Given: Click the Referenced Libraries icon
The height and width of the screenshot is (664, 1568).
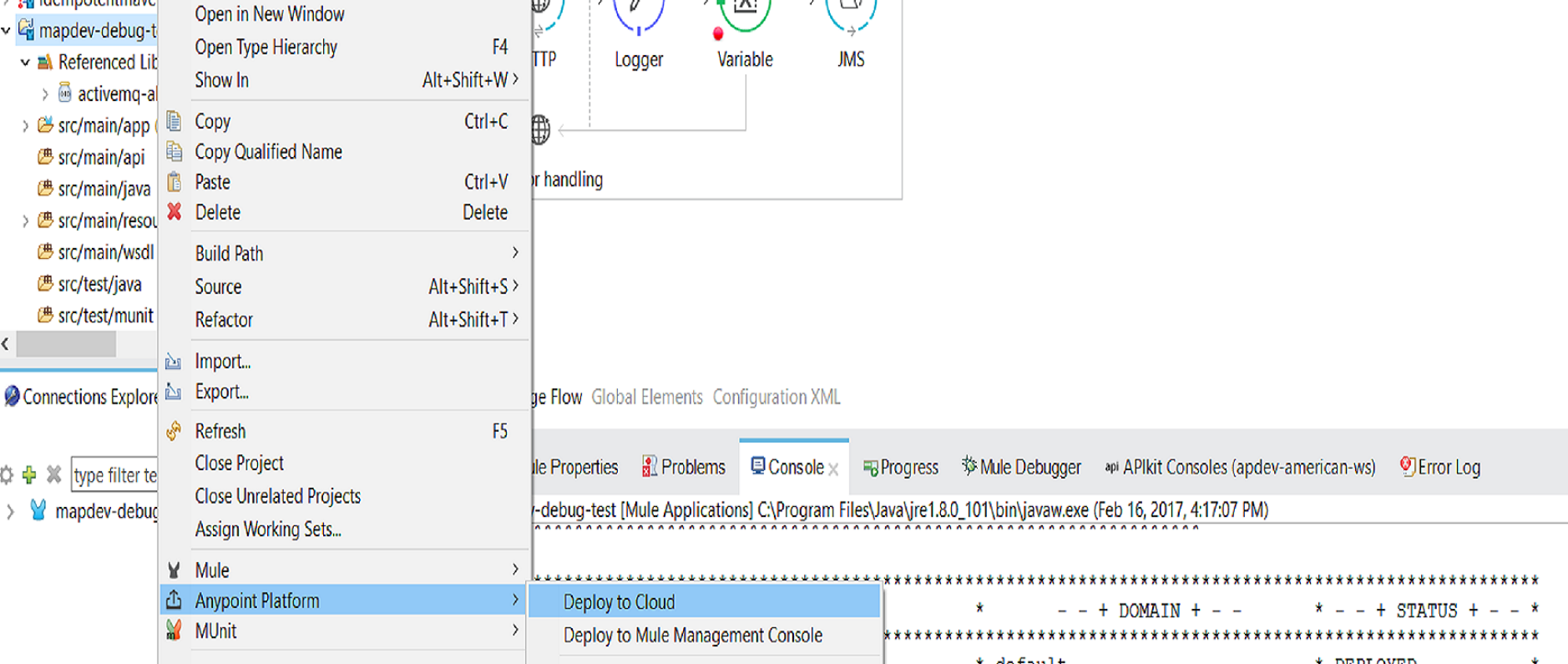Looking at the screenshot, I should tap(46, 62).
